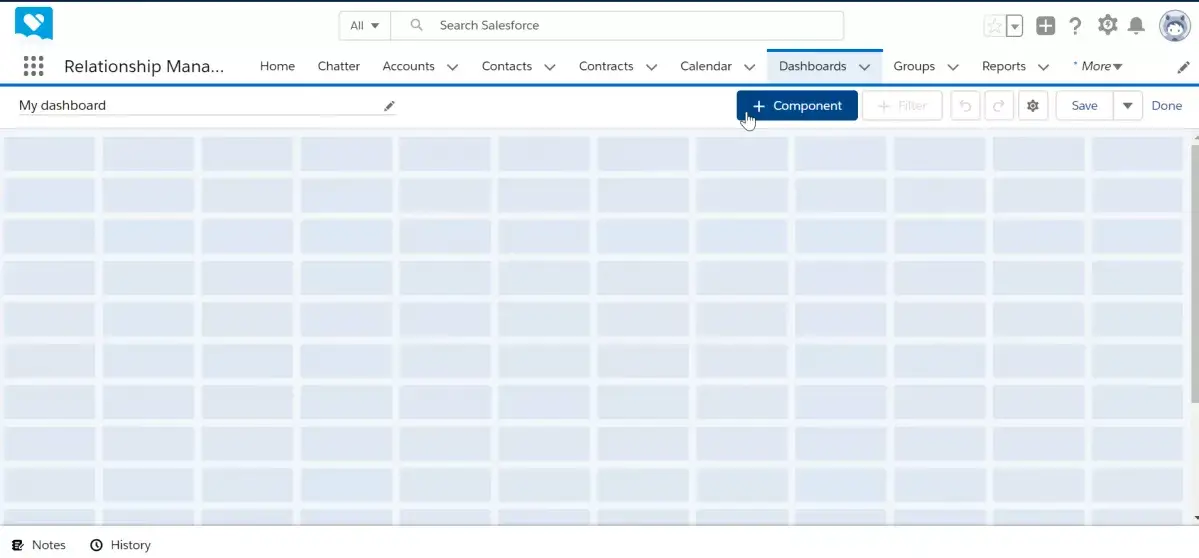This screenshot has height=558, width=1199.
Task: Add a new dashboard Component
Action: [797, 105]
